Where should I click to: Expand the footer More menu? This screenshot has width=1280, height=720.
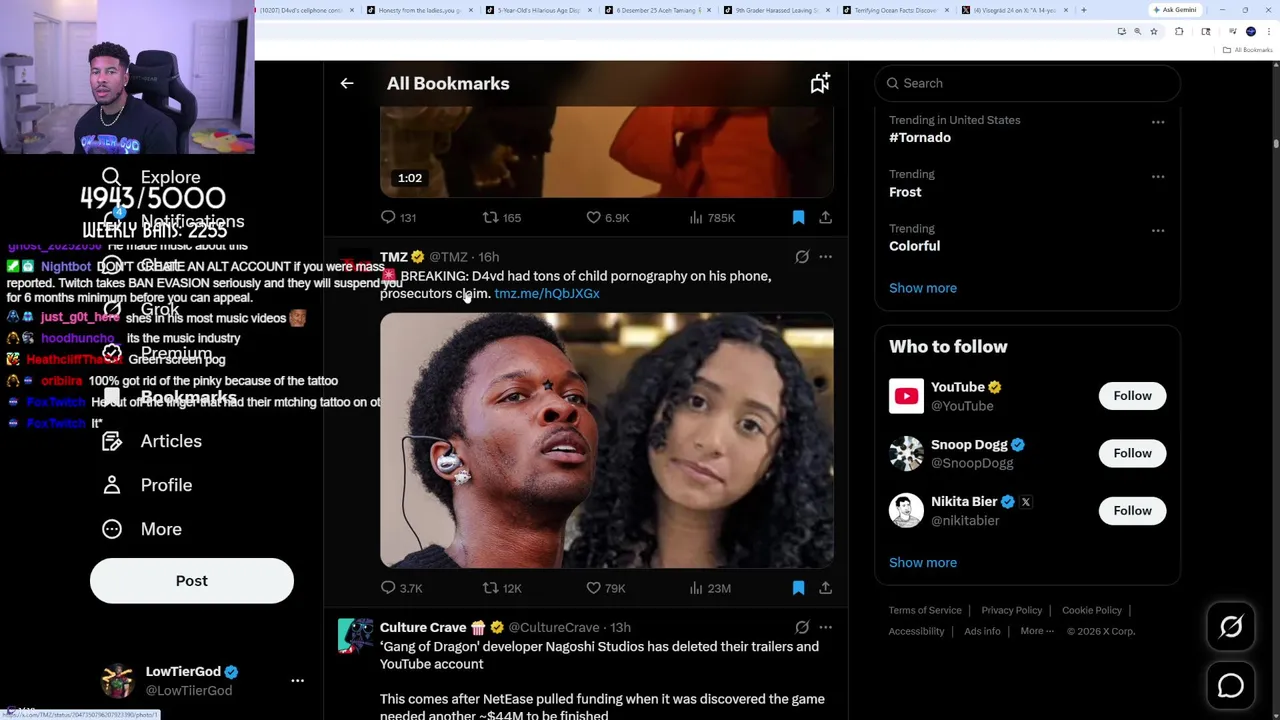(1037, 632)
